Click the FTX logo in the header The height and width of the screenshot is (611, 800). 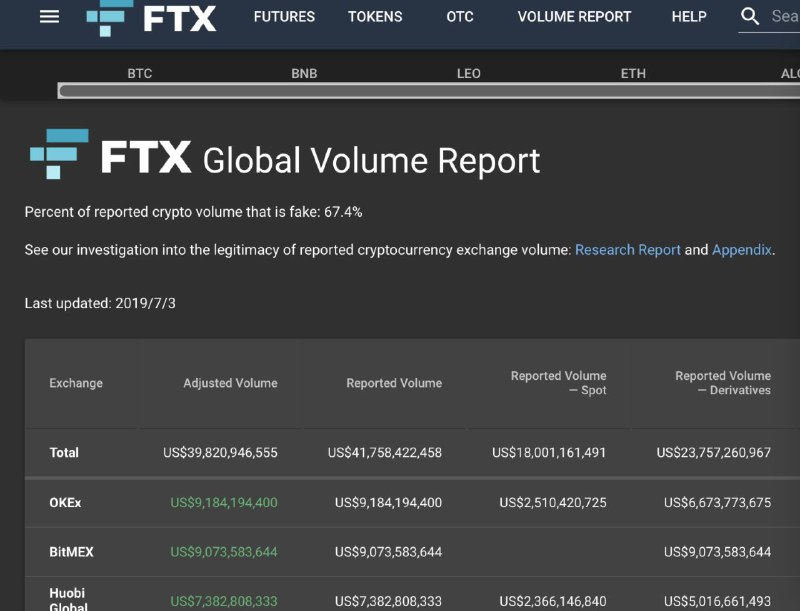(x=151, y=18)
